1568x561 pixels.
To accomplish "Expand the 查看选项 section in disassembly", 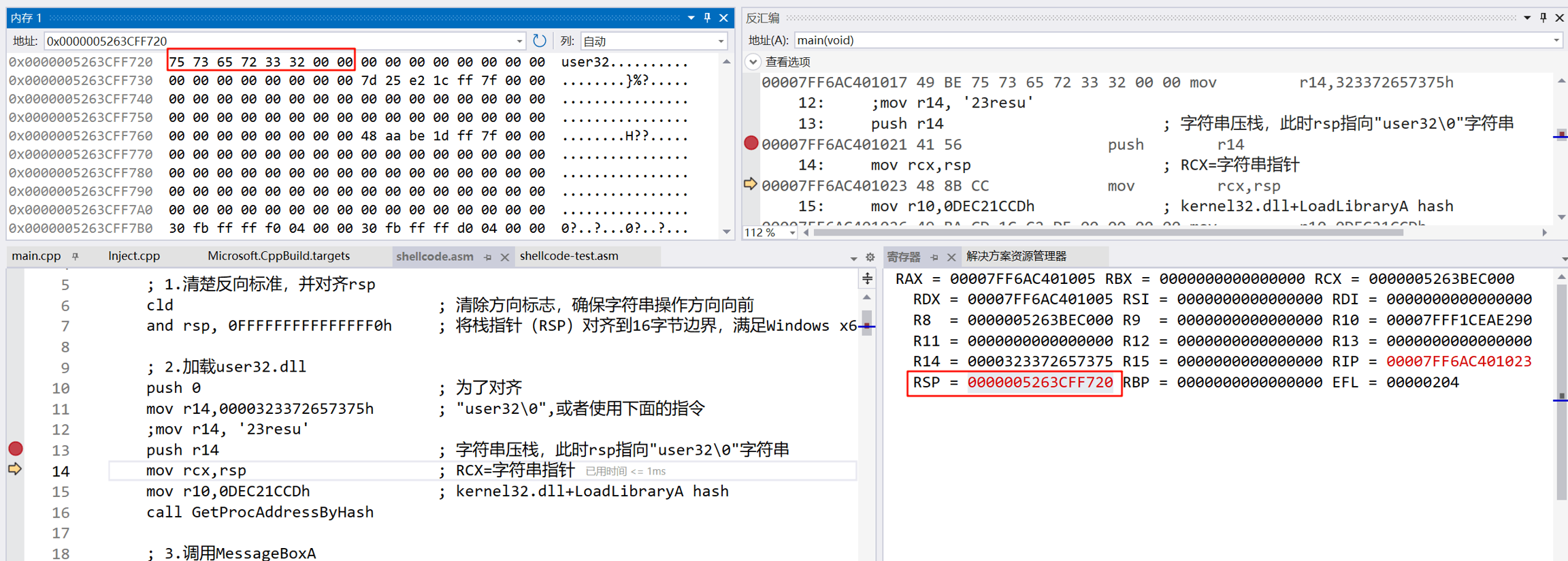I will (x=753, y=62).
